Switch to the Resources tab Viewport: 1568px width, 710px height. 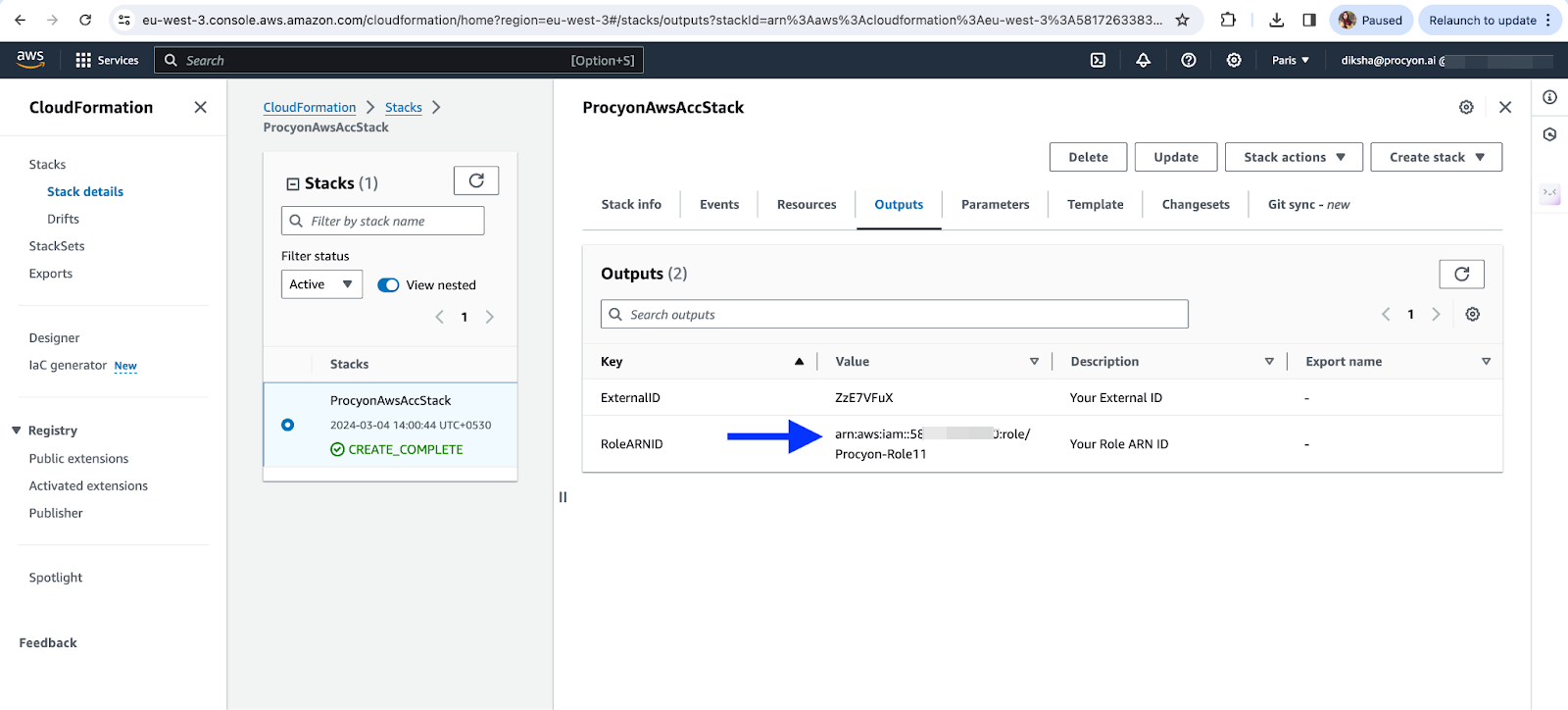806,205
